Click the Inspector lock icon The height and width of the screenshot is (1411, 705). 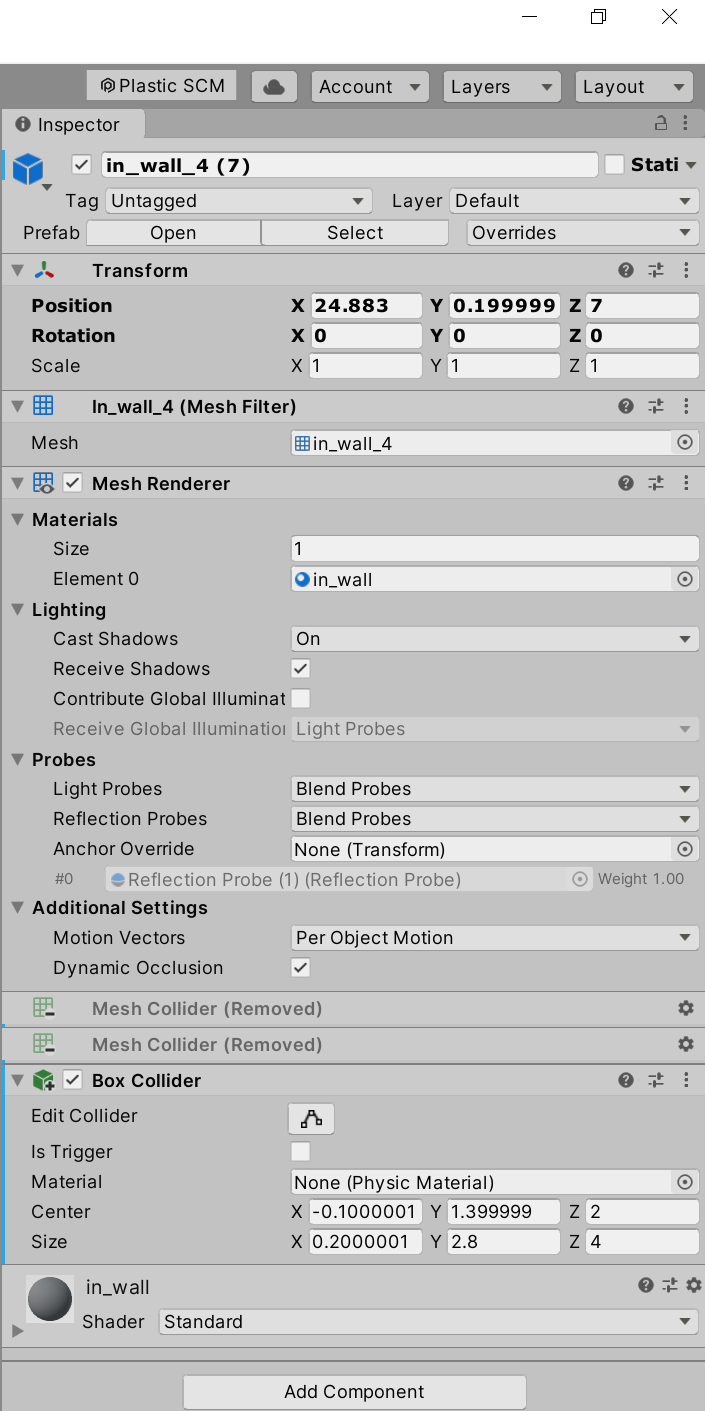click(660, 123)
